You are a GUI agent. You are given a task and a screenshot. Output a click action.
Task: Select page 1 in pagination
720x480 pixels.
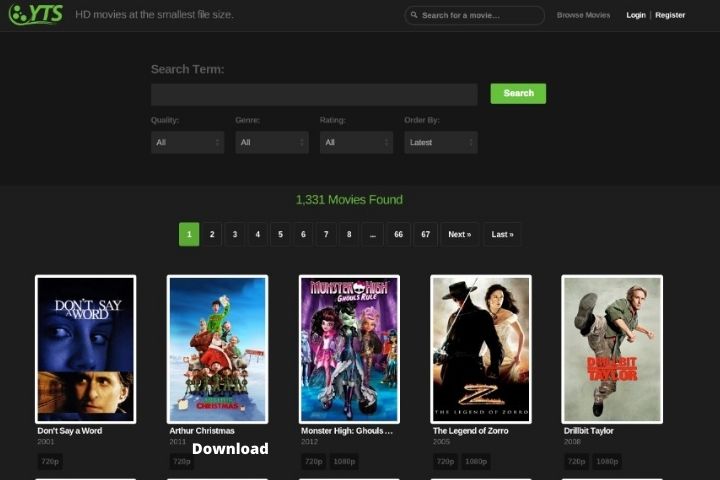coord(189,234)
